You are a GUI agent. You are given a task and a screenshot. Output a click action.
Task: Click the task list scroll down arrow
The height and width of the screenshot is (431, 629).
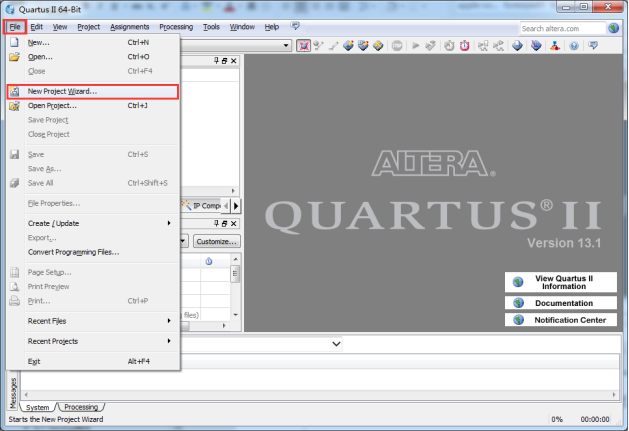click(x=235, y=315)
